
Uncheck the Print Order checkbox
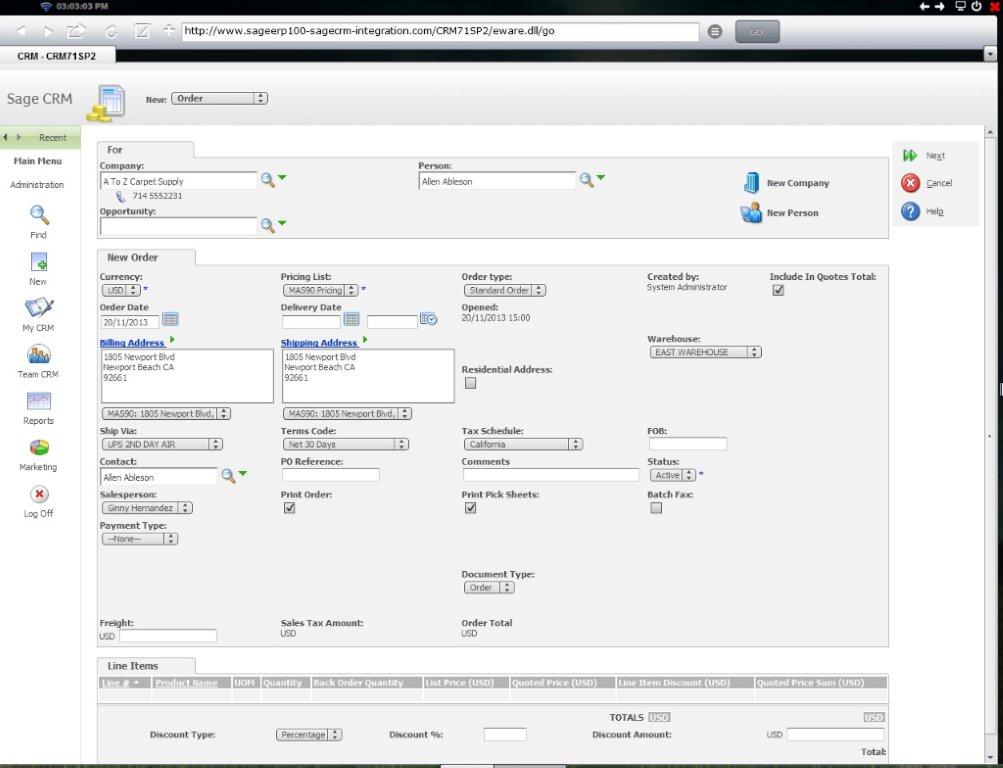(290, 508)
